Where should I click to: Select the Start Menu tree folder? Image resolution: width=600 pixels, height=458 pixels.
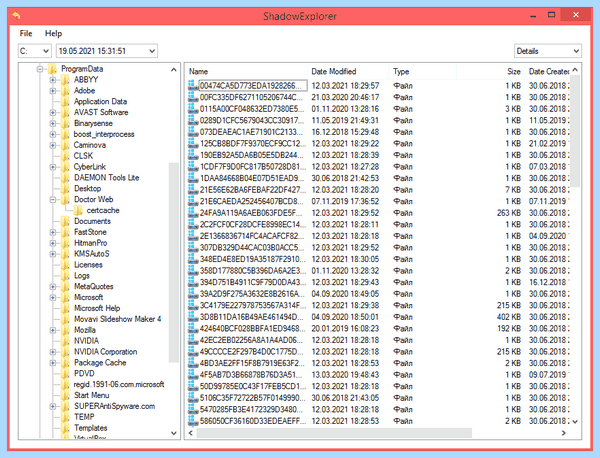click(91, 395)
